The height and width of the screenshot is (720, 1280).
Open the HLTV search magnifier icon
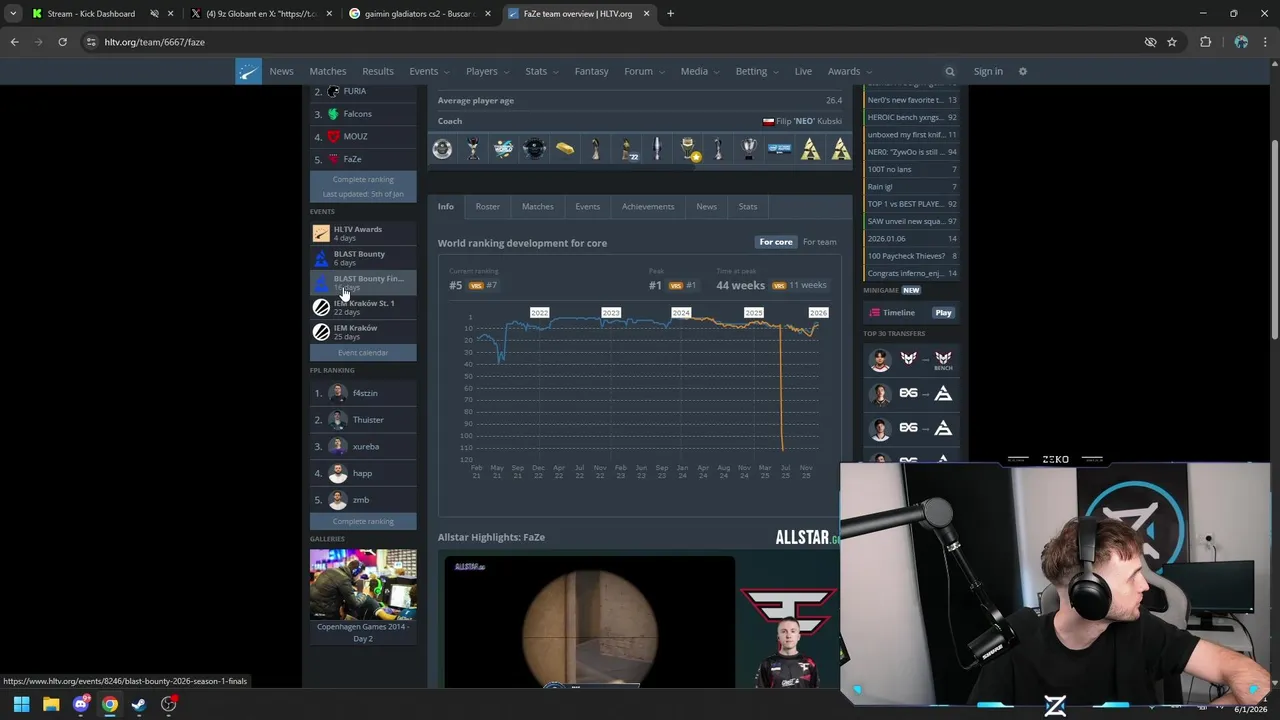point(950,71)
